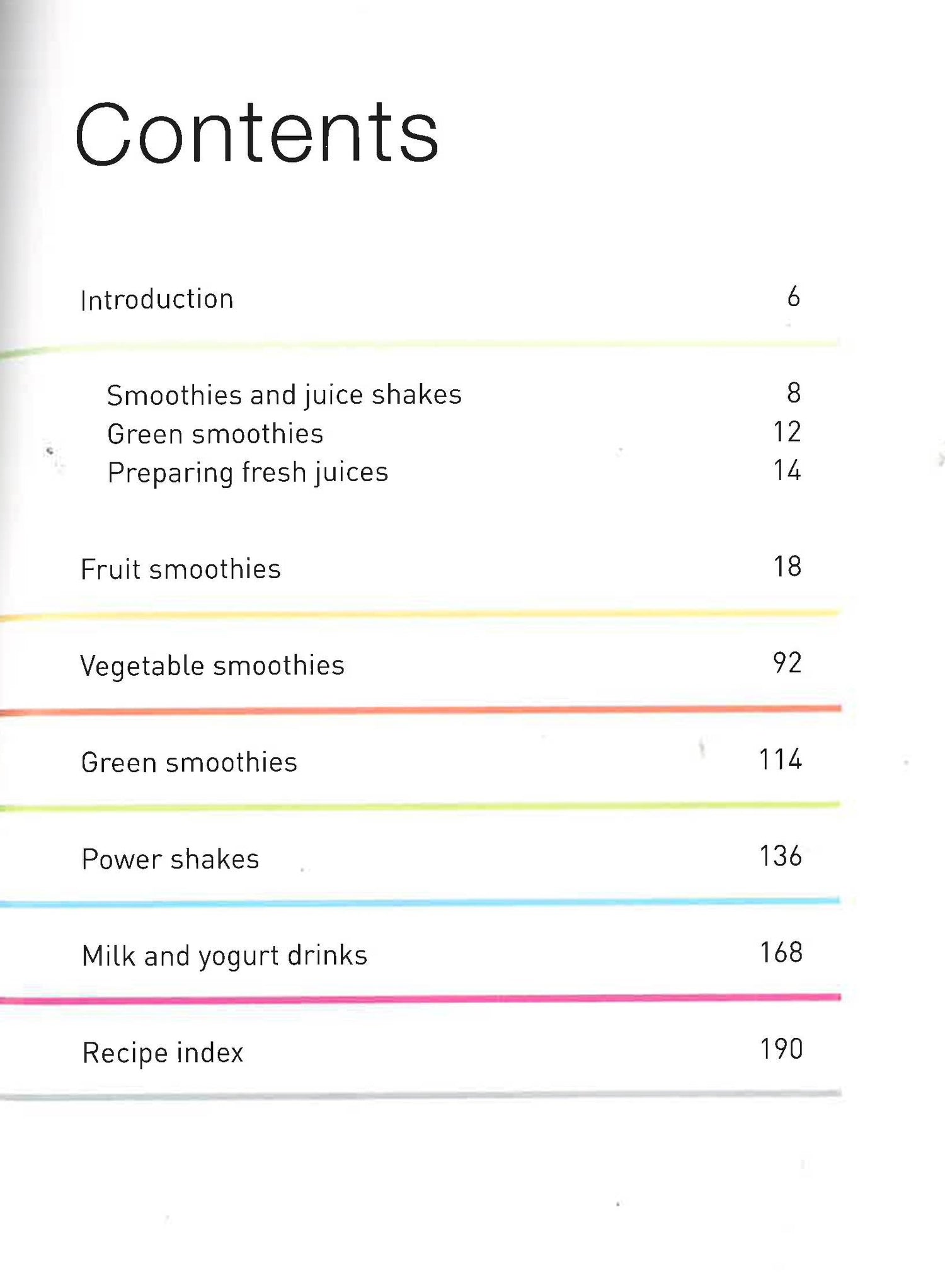Click page number 18
Screen dimensions: 945x1288
click(x=787, y=567)
